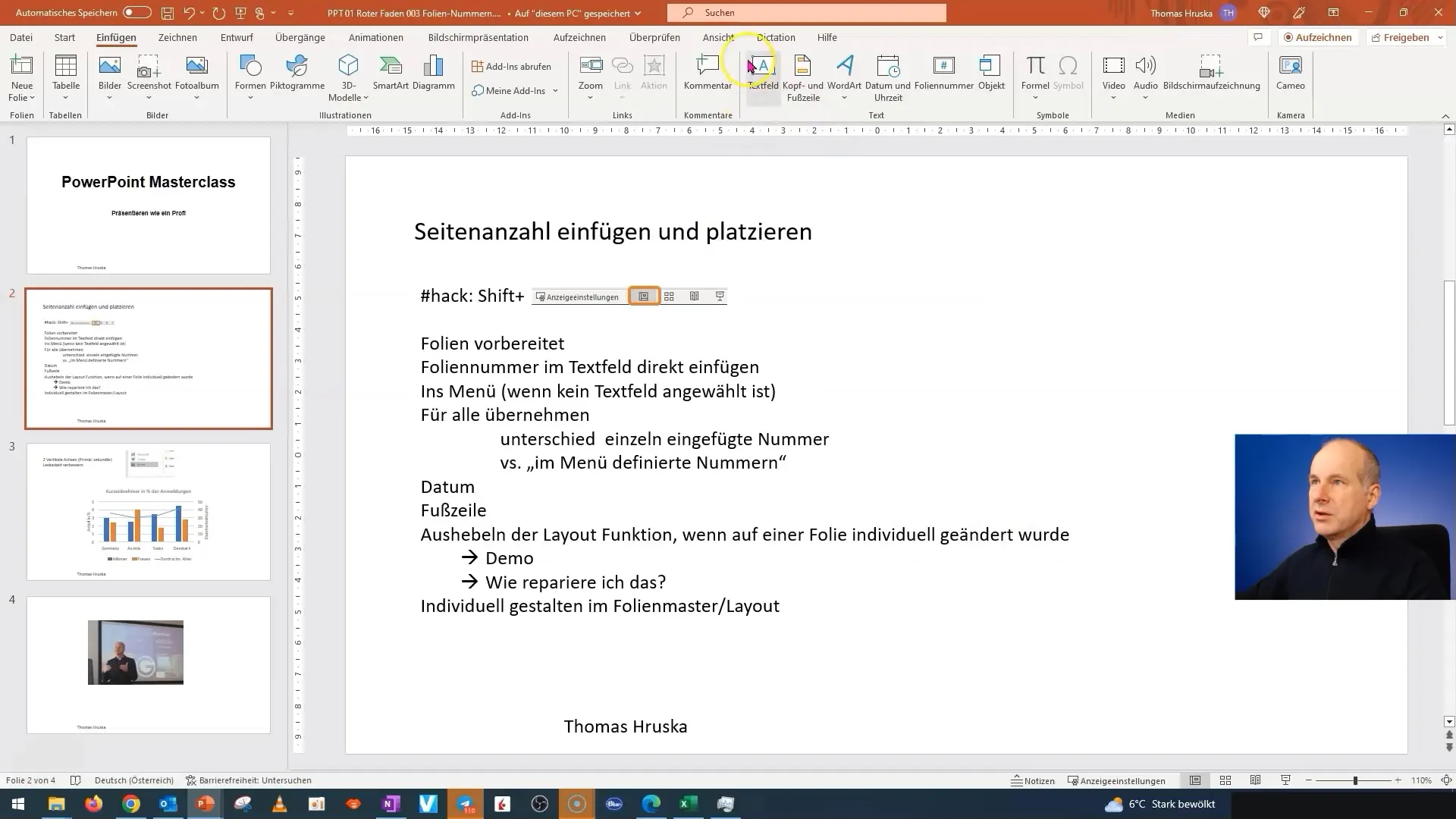
Task: Click the Deutsch (Österreich) language indicator
Action: point(134,780)
